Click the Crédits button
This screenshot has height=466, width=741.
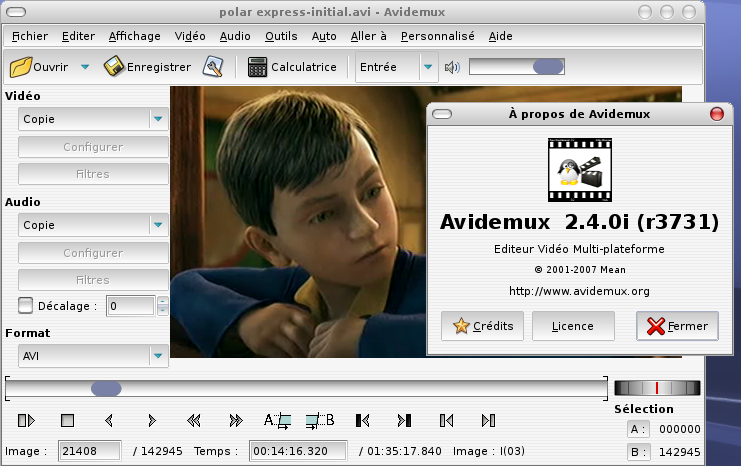pyautogui.click(x=483, y=326)
